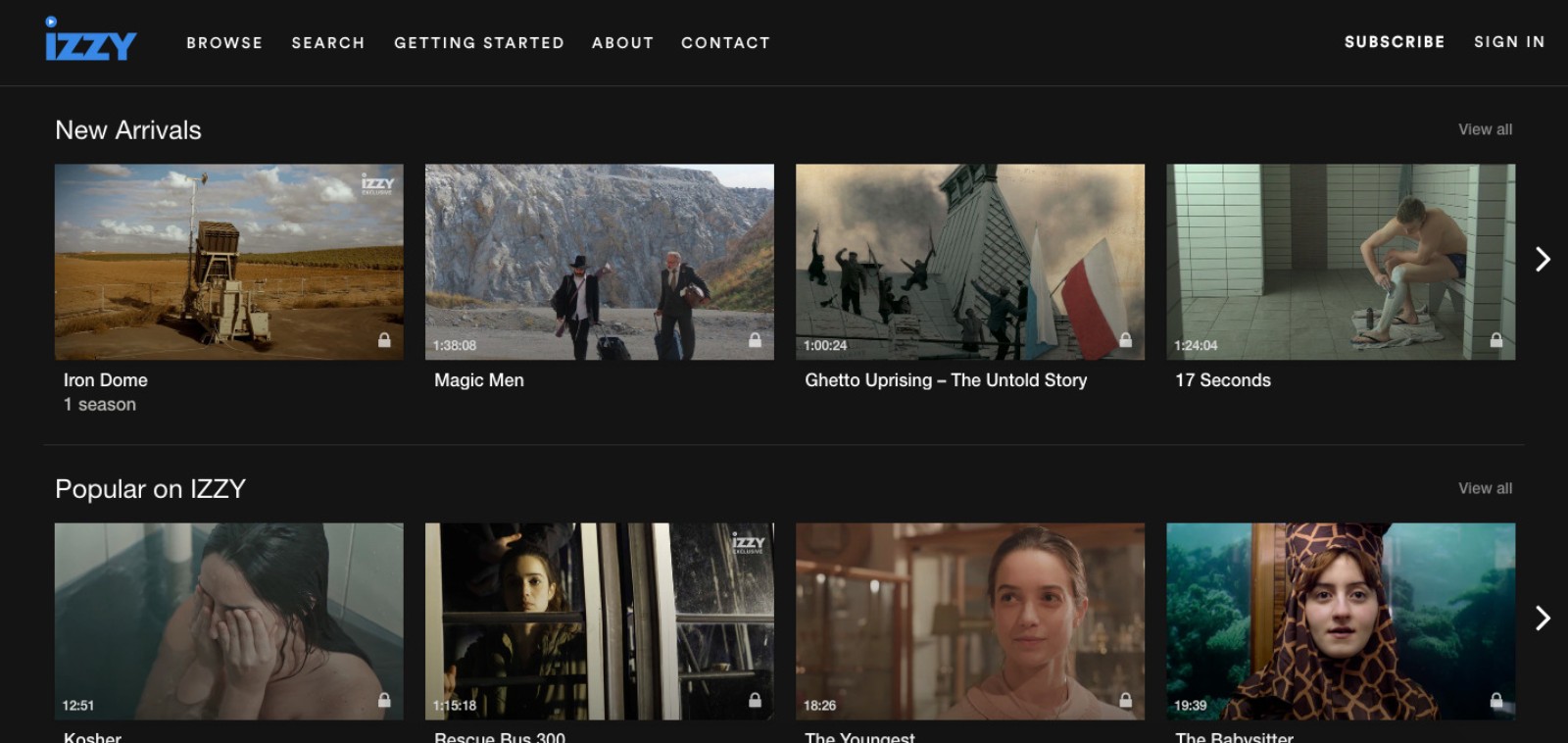The width and height of the screenshot is (1568, 743).
Task: Go to Getting Started in navigation
Action: point(479,43)
